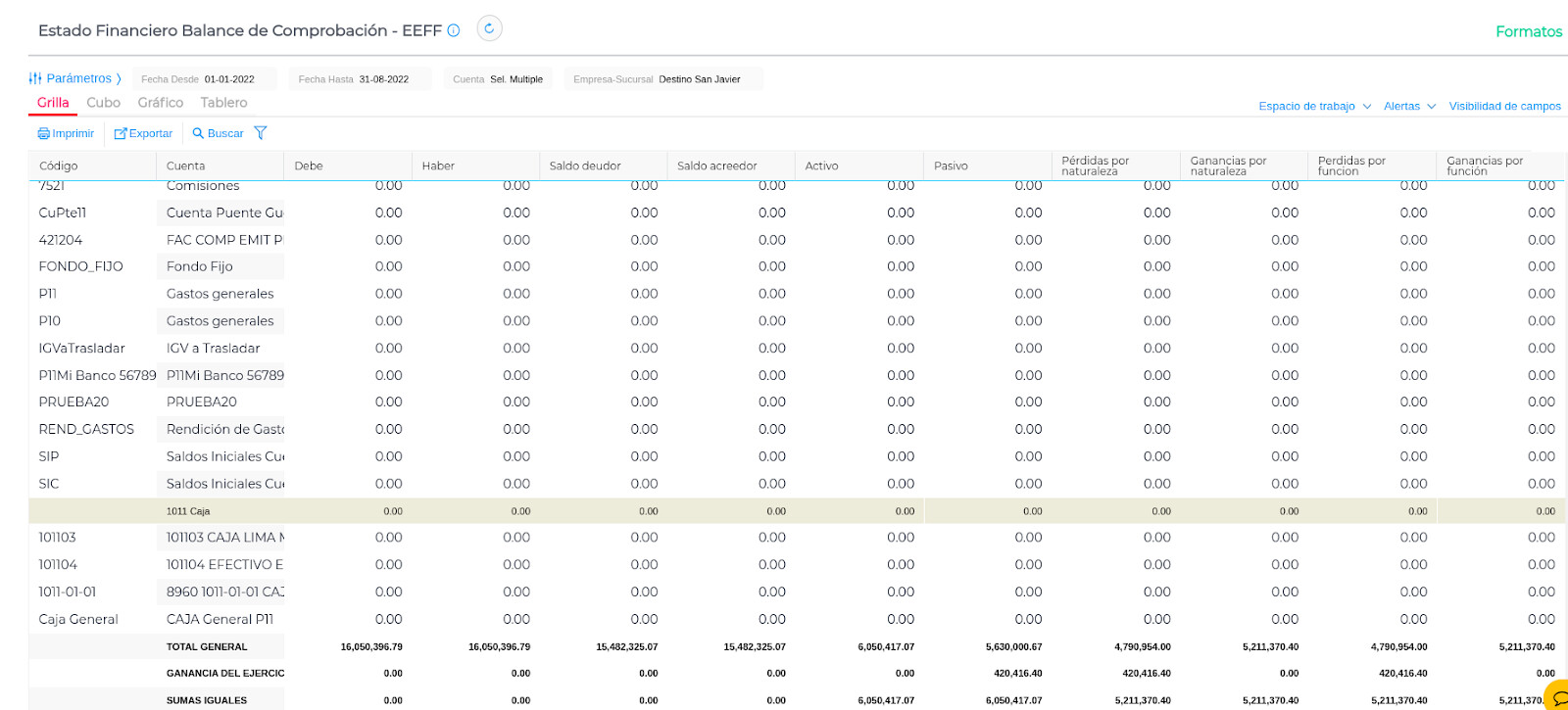Sort by the Saldo deudor column header

click(x=585, y=166)
